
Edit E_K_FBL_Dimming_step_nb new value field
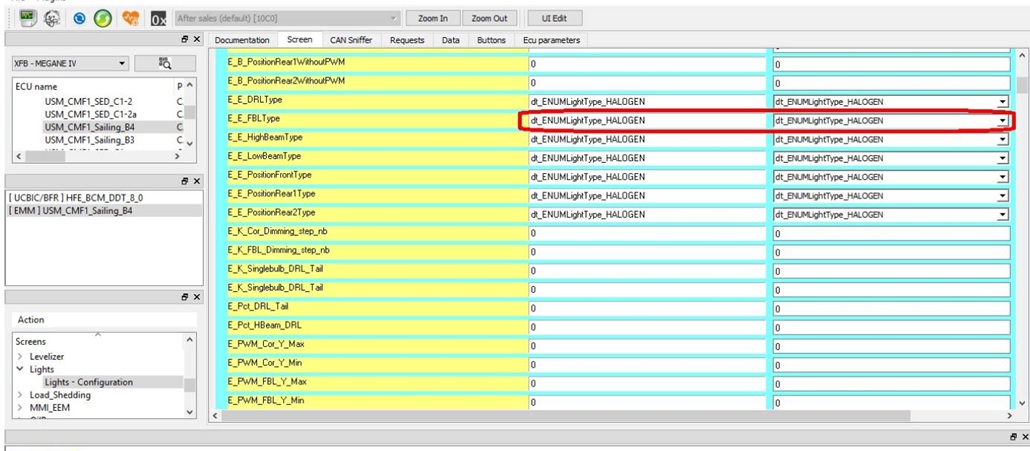(x=891, y=253)
